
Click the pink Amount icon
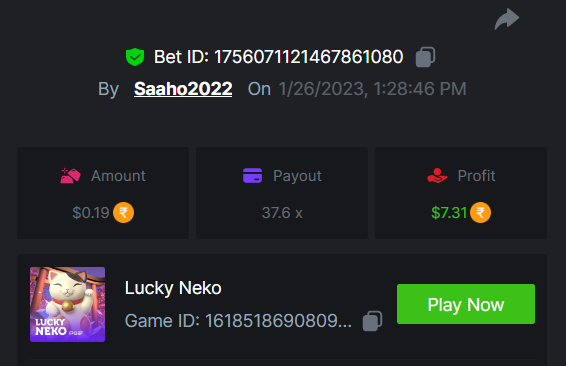[70, 176]
